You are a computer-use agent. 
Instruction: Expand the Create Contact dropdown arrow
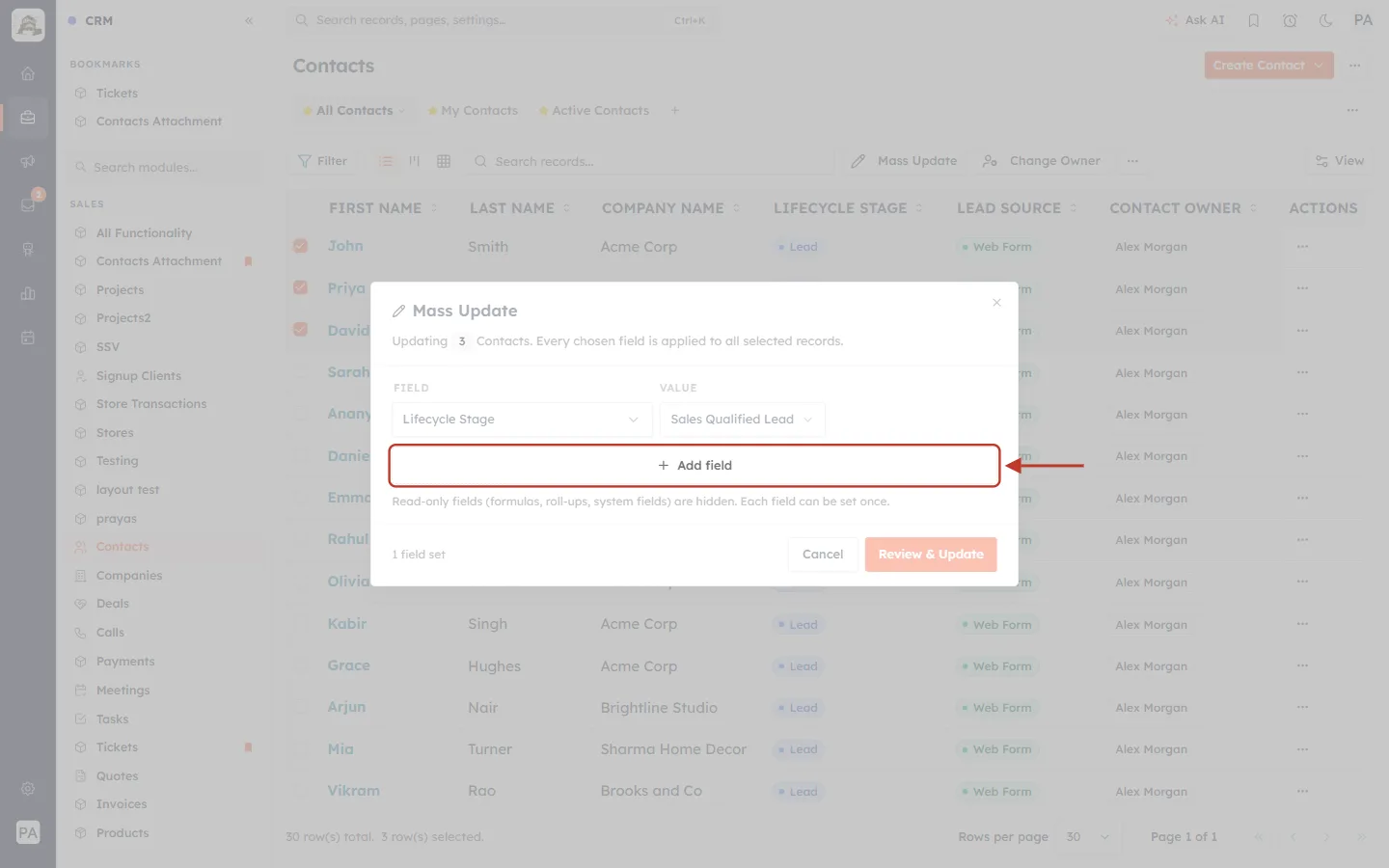pyautogui.click(x=1319, y=66)
